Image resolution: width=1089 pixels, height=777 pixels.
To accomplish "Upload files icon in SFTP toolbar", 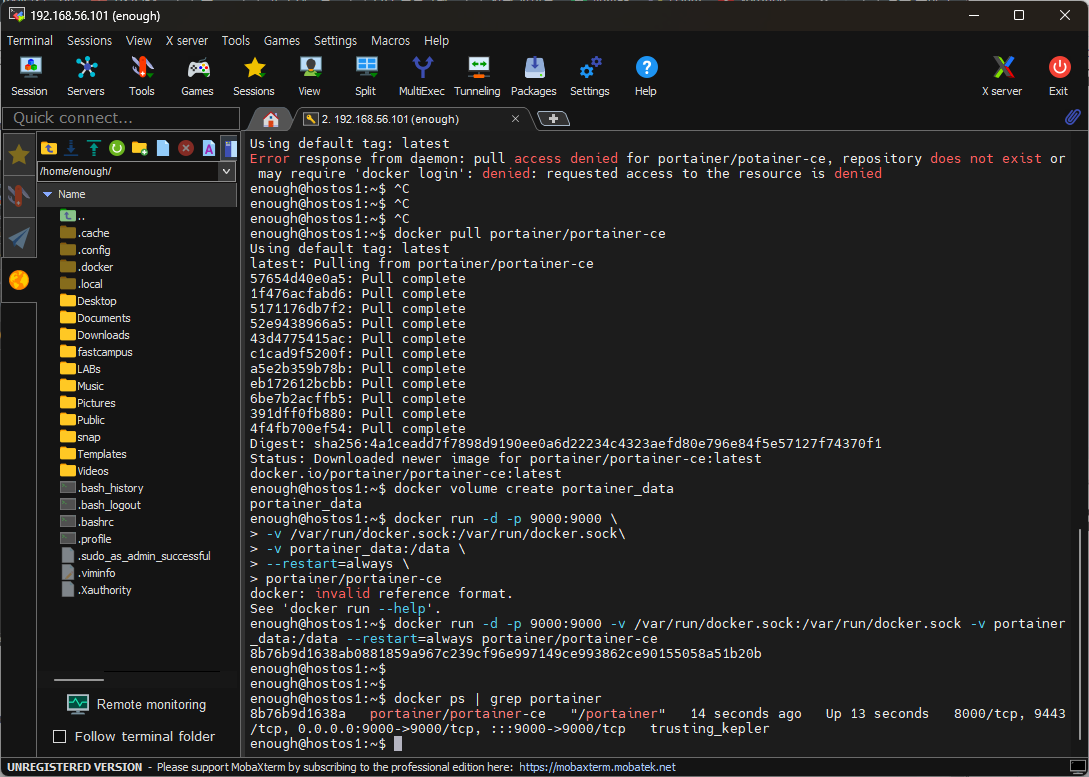I will [x=94, y=147].
